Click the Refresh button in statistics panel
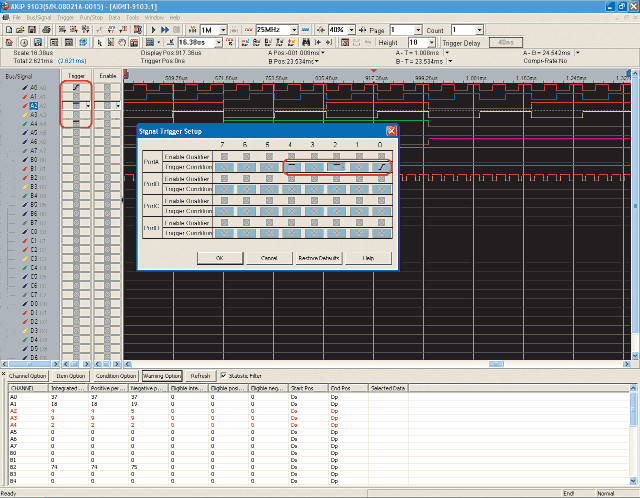Viewport: 640px width, 498px height. pos(199,375)
